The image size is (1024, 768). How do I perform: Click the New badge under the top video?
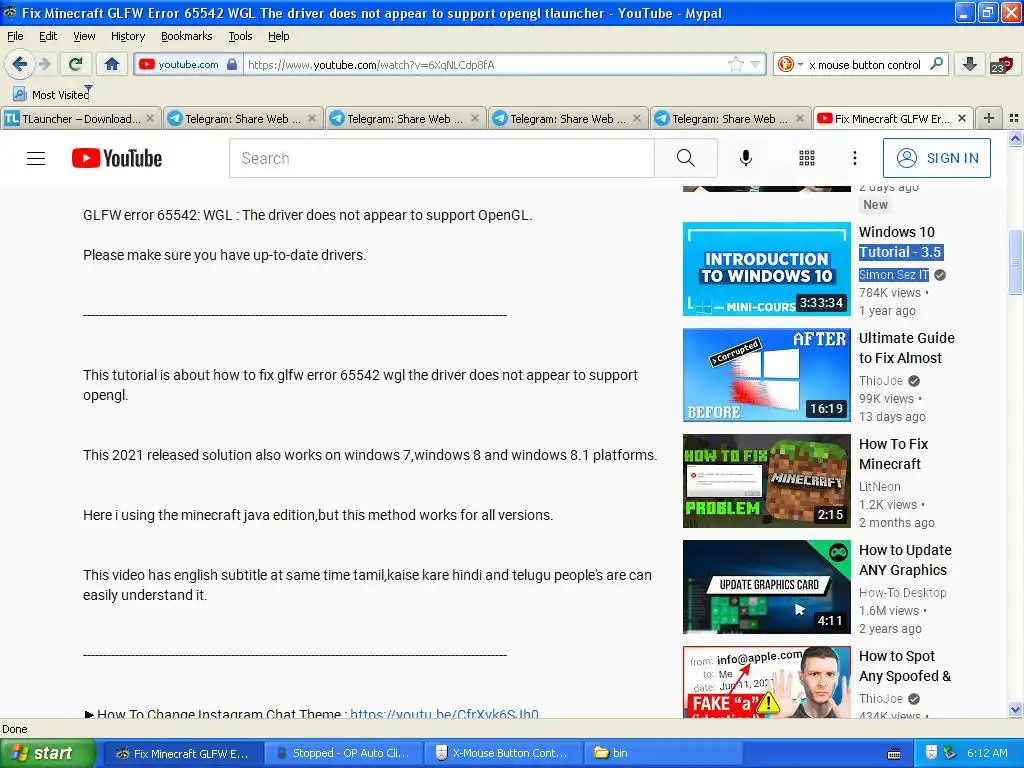(875, 205)
